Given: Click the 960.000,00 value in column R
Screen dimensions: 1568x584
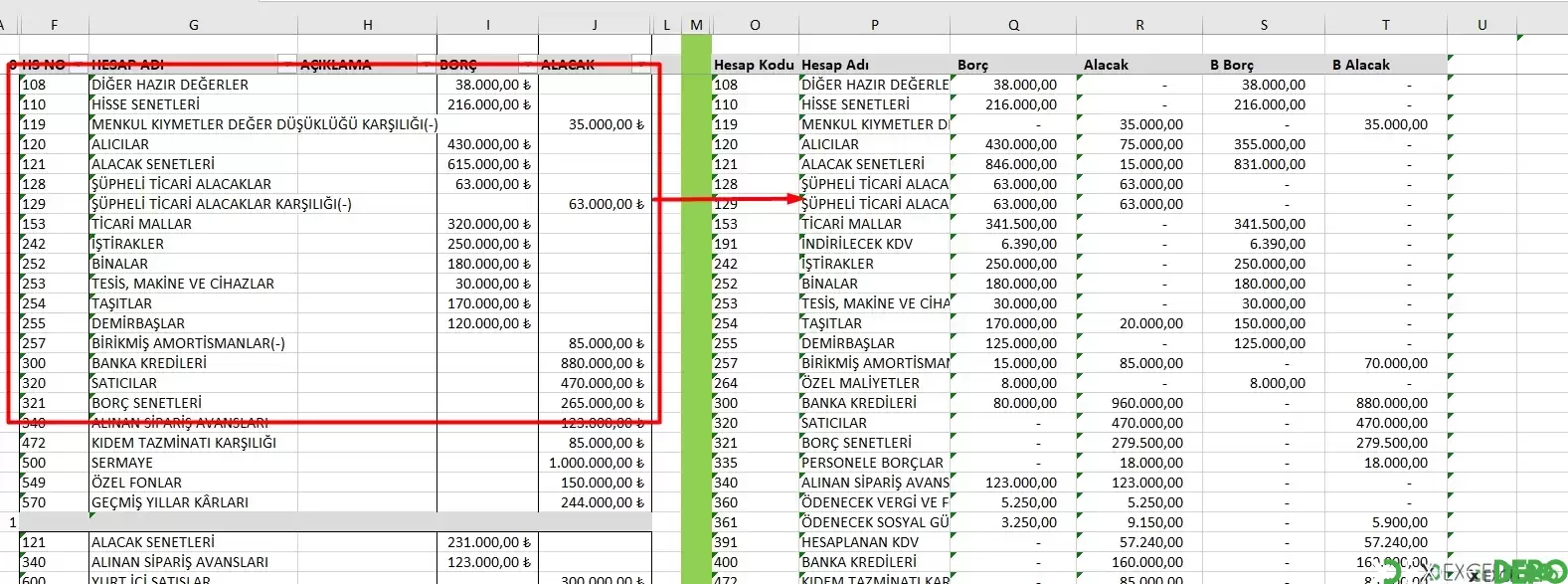Looking at the screenshot, I should point(1139,403).
